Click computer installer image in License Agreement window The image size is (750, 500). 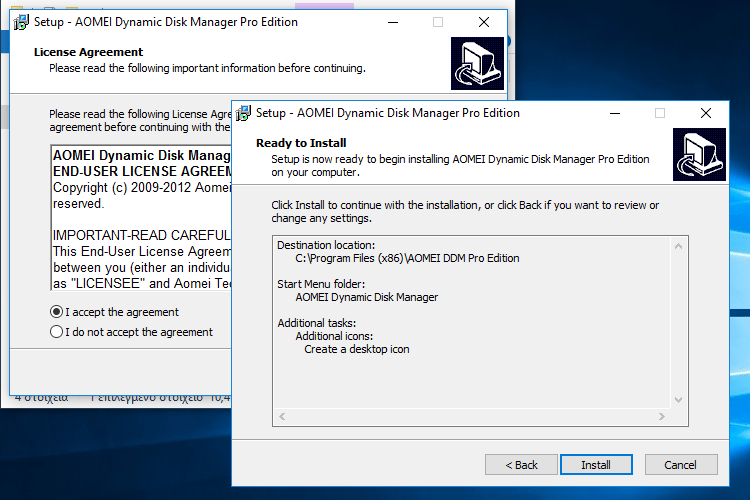pos(477,63)
